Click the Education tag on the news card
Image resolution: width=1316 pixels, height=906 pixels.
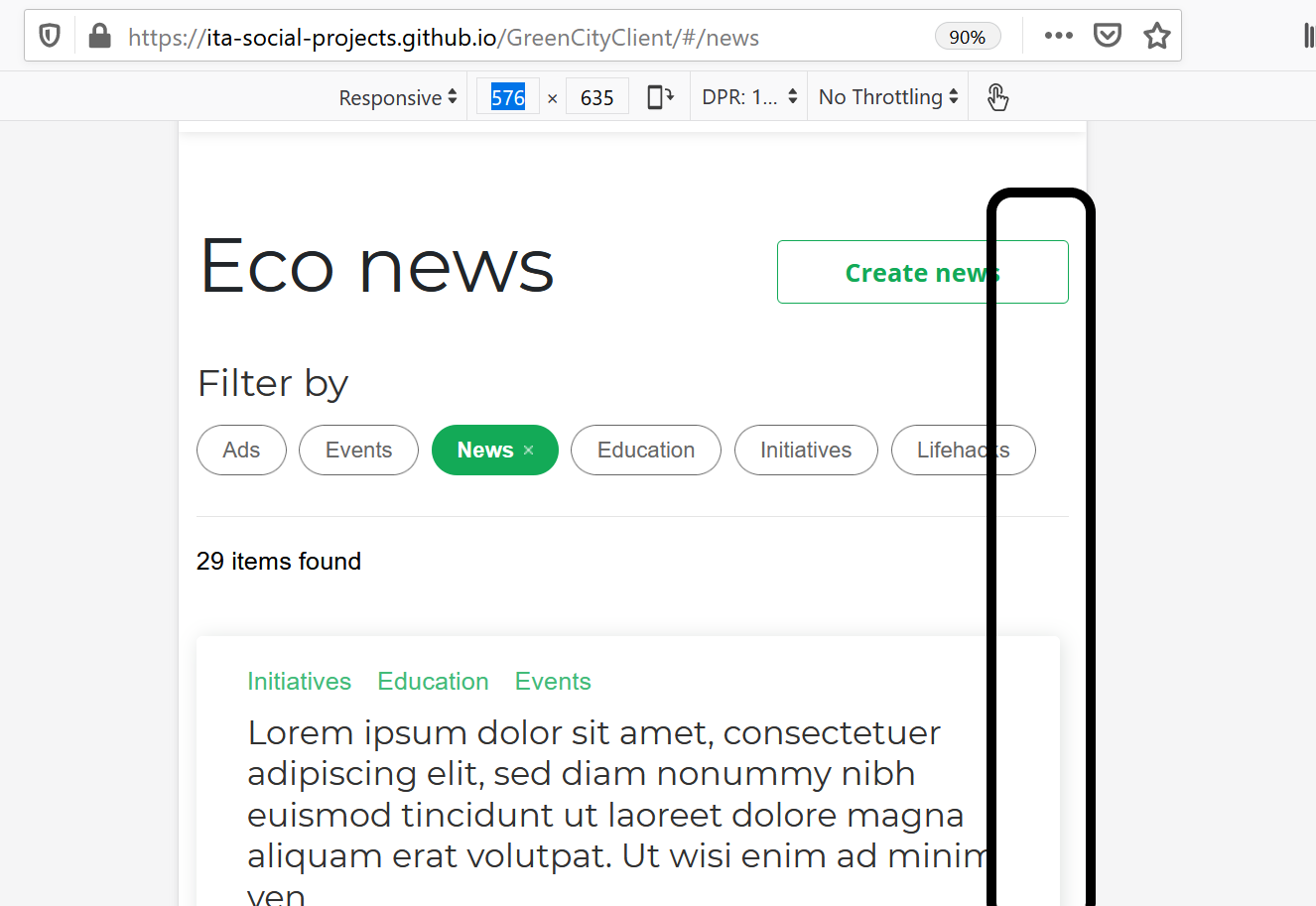433,682
